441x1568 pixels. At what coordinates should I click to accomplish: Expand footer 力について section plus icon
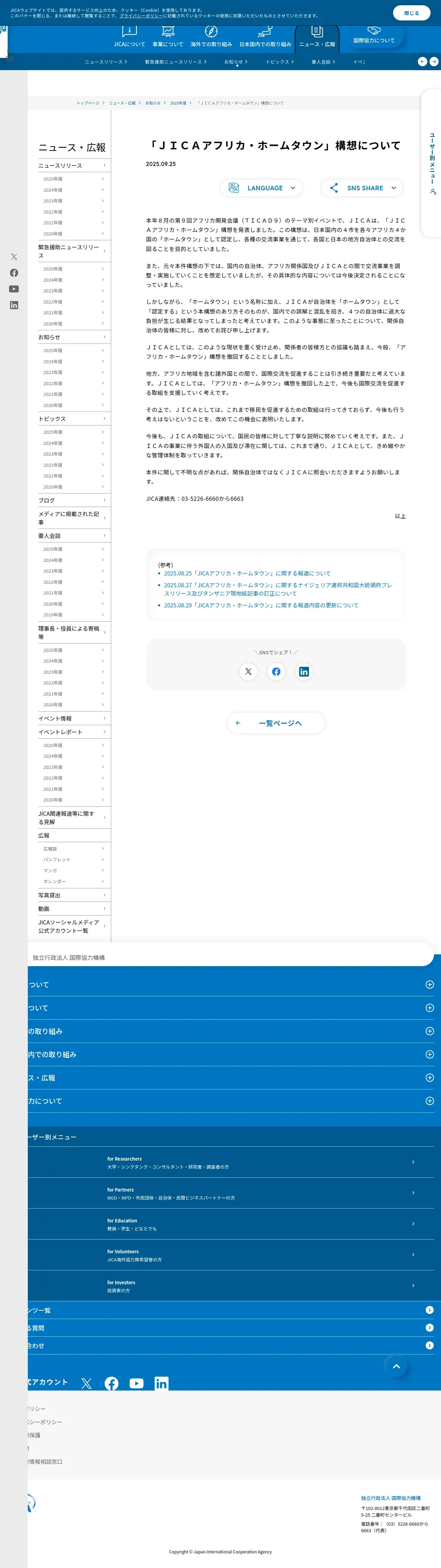click(430, 1101)
